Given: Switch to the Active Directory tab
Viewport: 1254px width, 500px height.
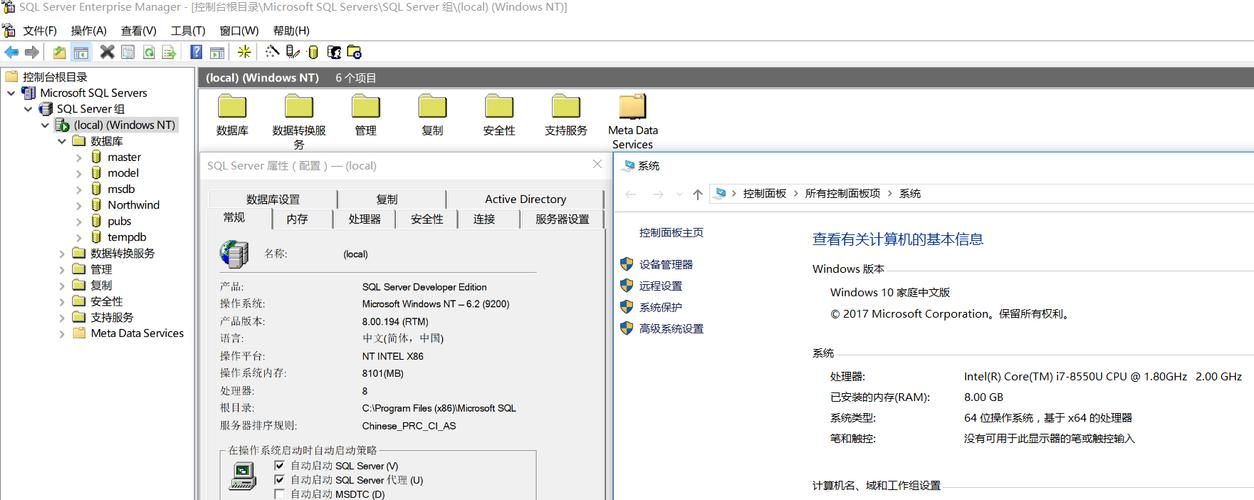Looking at the screenshot, I should coord(525,199).
